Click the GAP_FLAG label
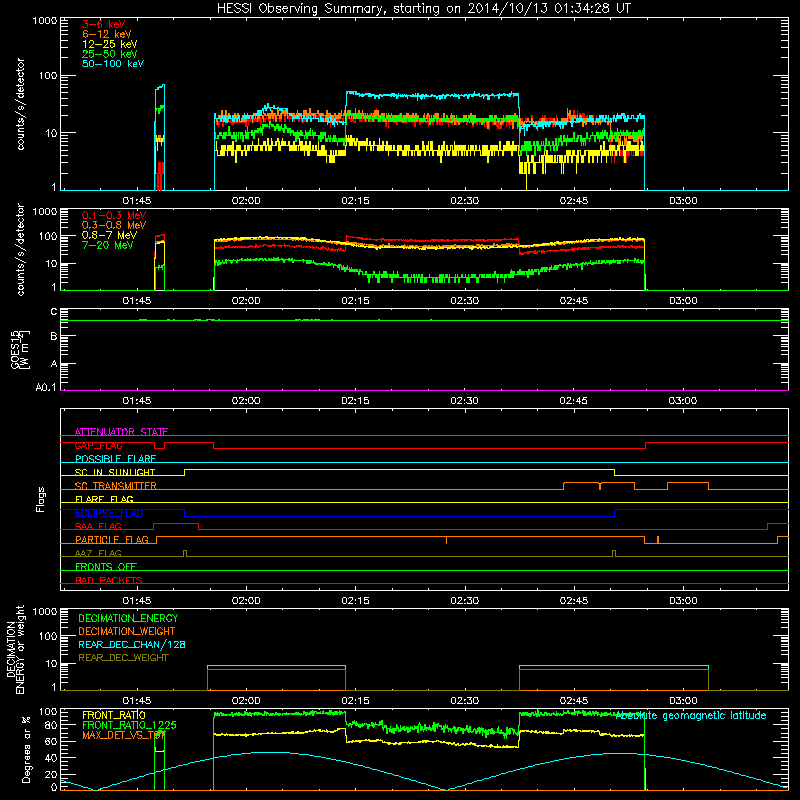The image size is (800, 800). (98, 445)
